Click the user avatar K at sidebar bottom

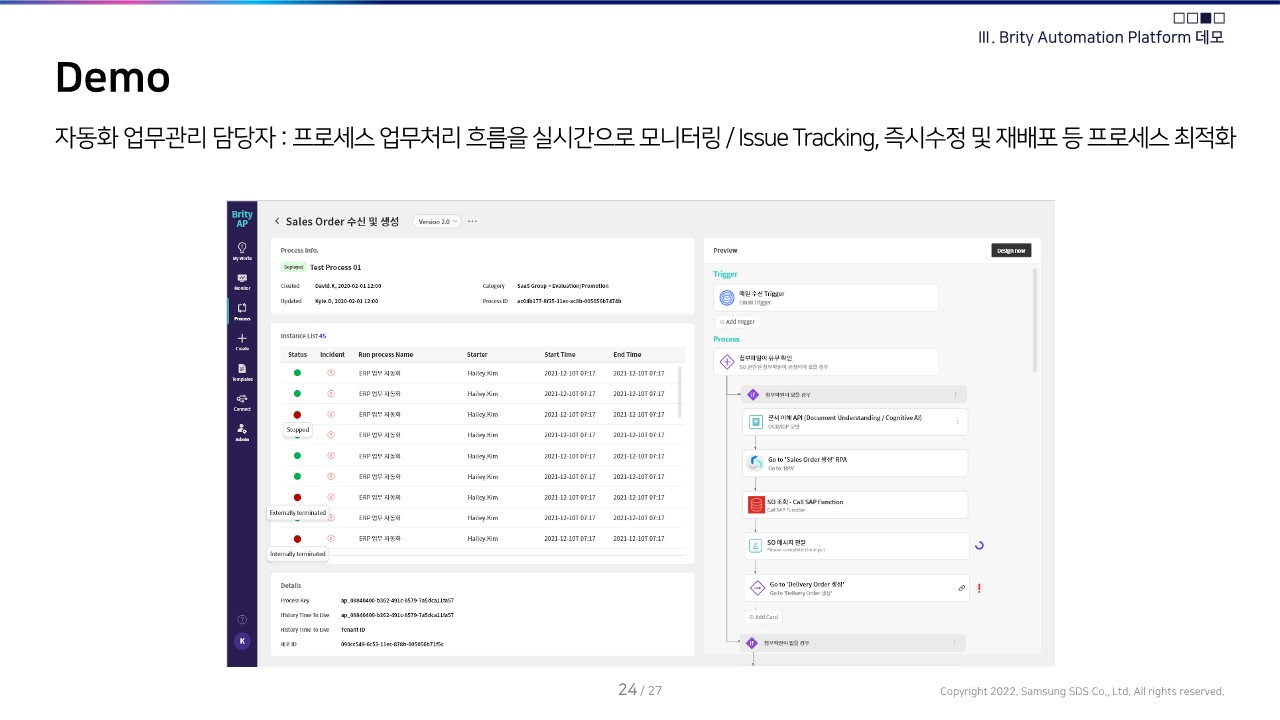point(241,641)
